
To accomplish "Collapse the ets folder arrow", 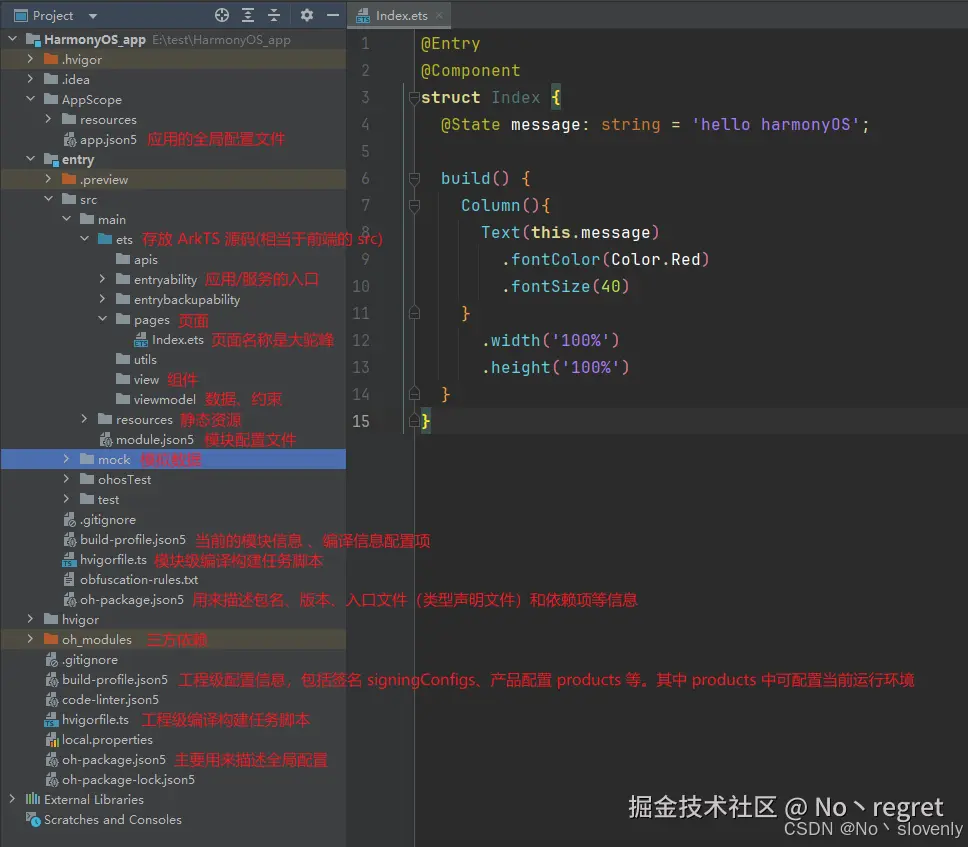I will tap(85, 239).
